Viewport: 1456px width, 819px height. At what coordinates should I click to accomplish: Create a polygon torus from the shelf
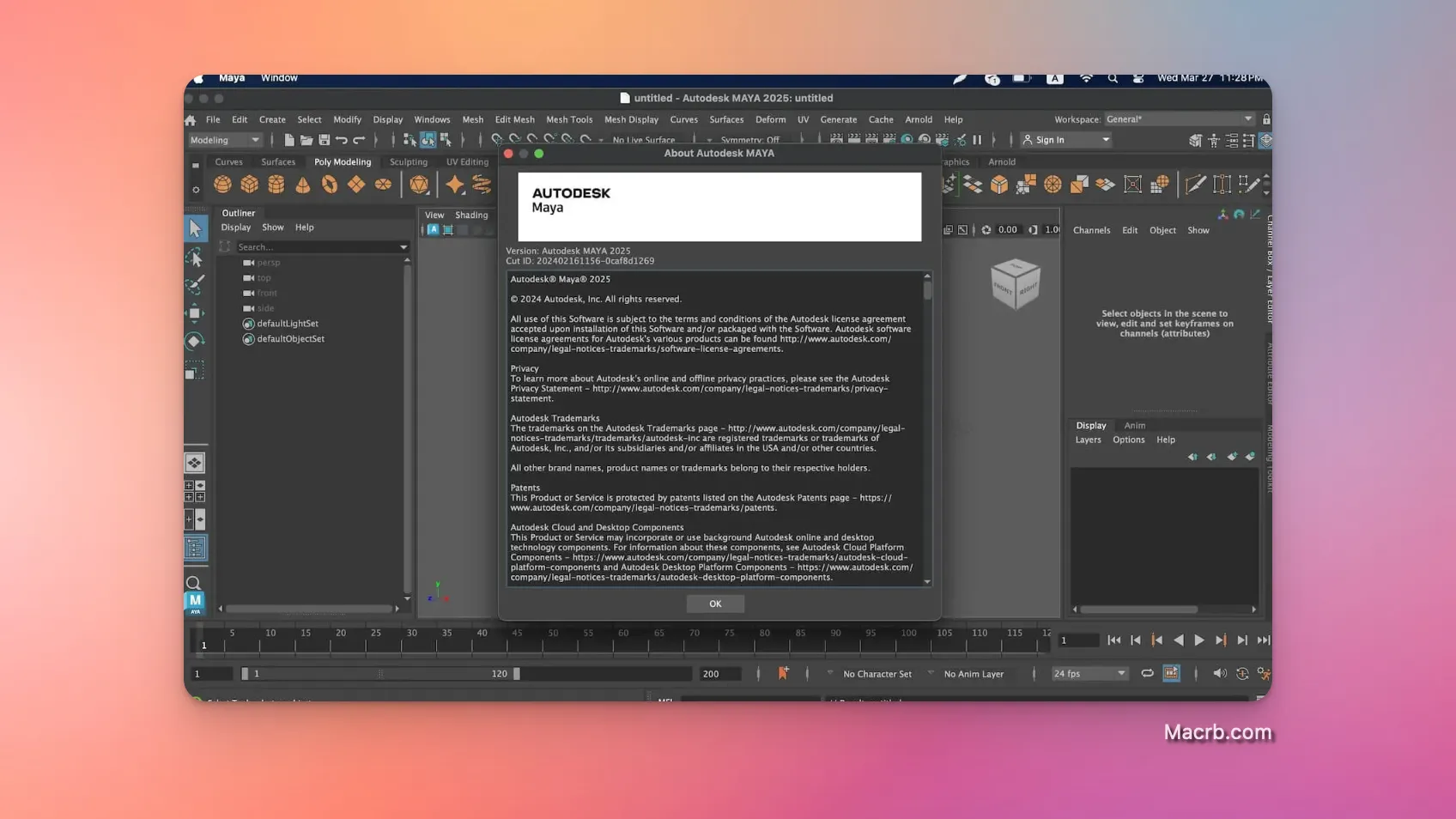(330, 185)
